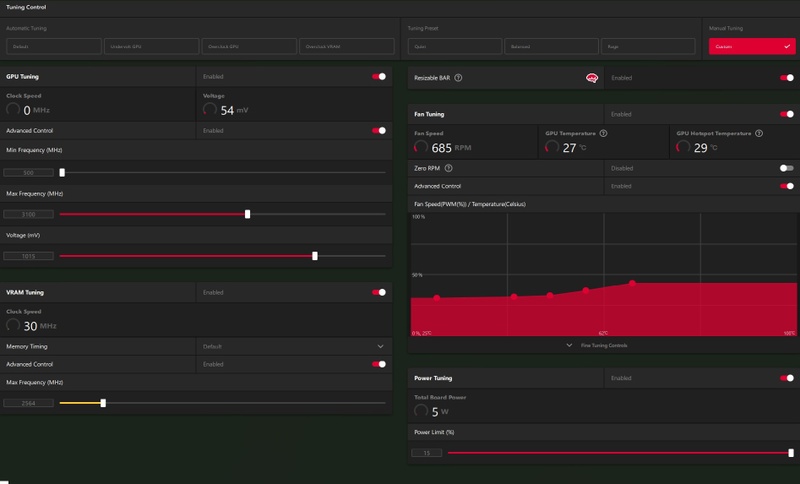
Task: Click the Power Limit value field 15
Action: click(x=427, y=453)
